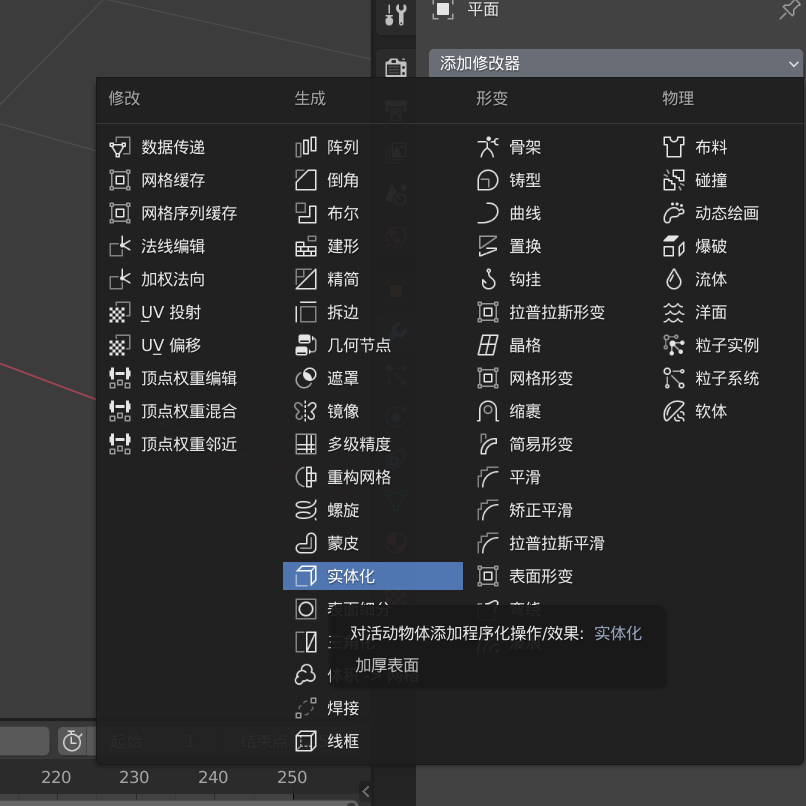Choose 动态绘画 dynamic paint entry

click(727, 213)
